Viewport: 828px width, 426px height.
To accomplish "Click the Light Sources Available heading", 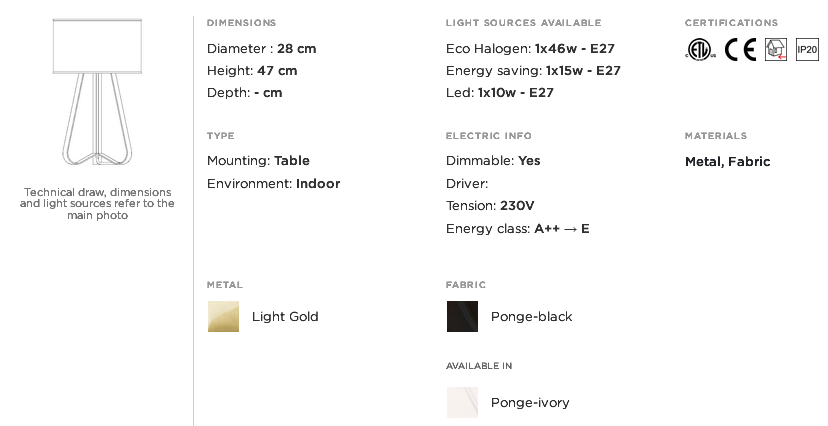I will click(523, 23).
